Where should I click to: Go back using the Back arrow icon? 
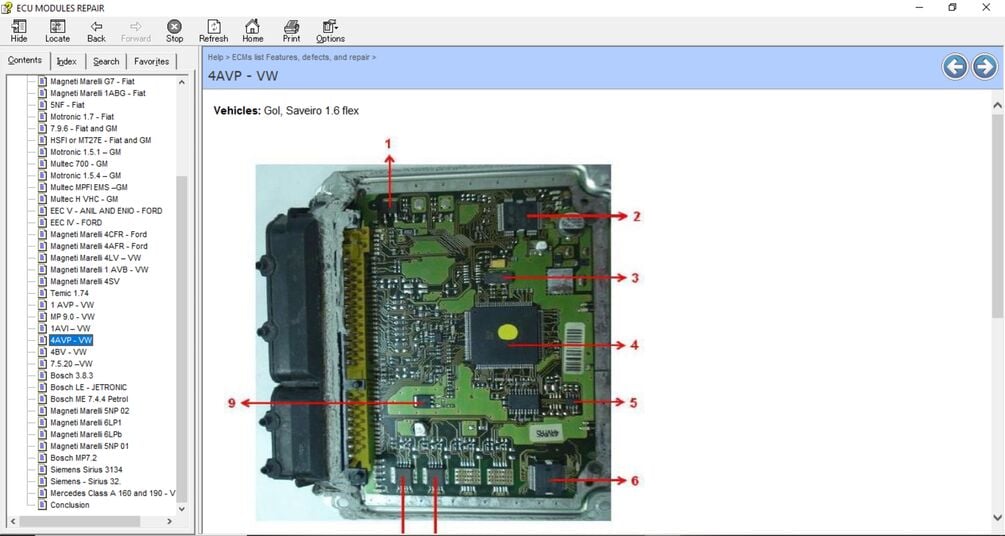tap(96, 26)
